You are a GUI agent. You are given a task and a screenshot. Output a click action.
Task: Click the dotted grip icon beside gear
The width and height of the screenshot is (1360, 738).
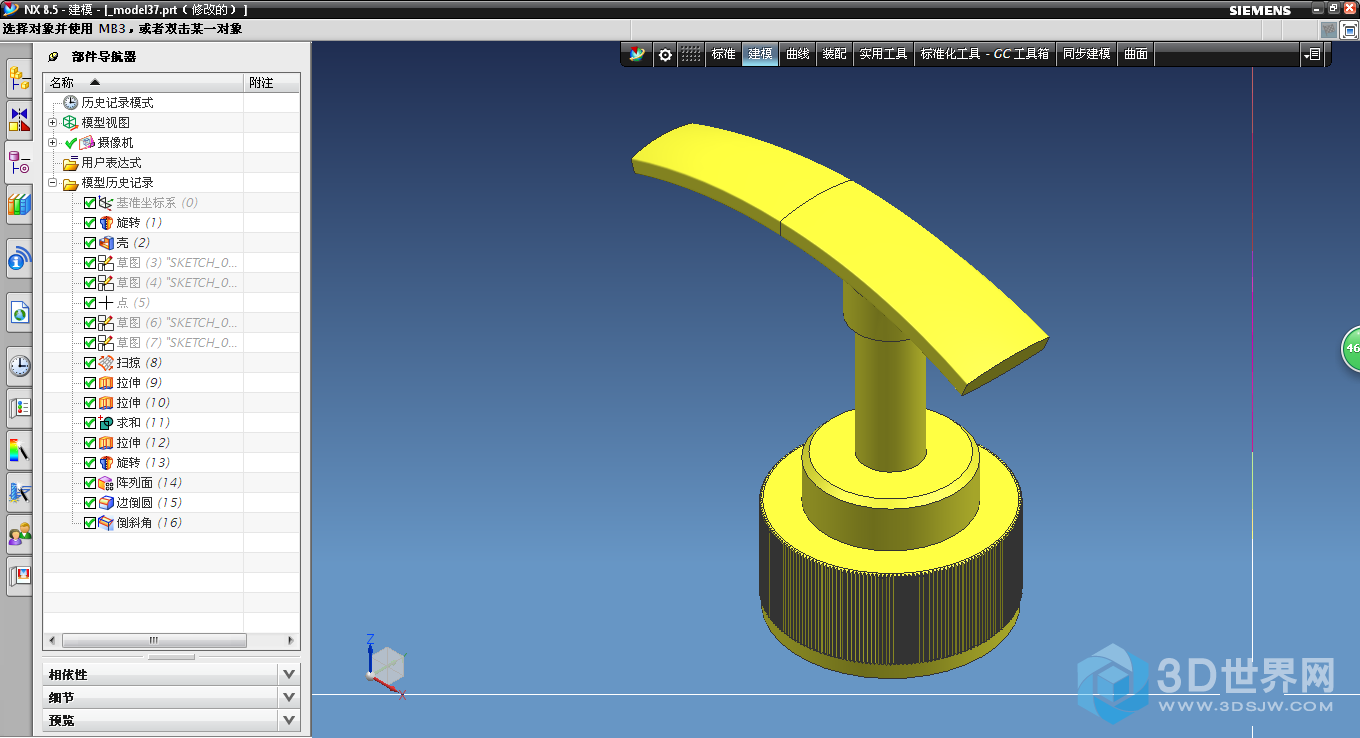[691, 54]
